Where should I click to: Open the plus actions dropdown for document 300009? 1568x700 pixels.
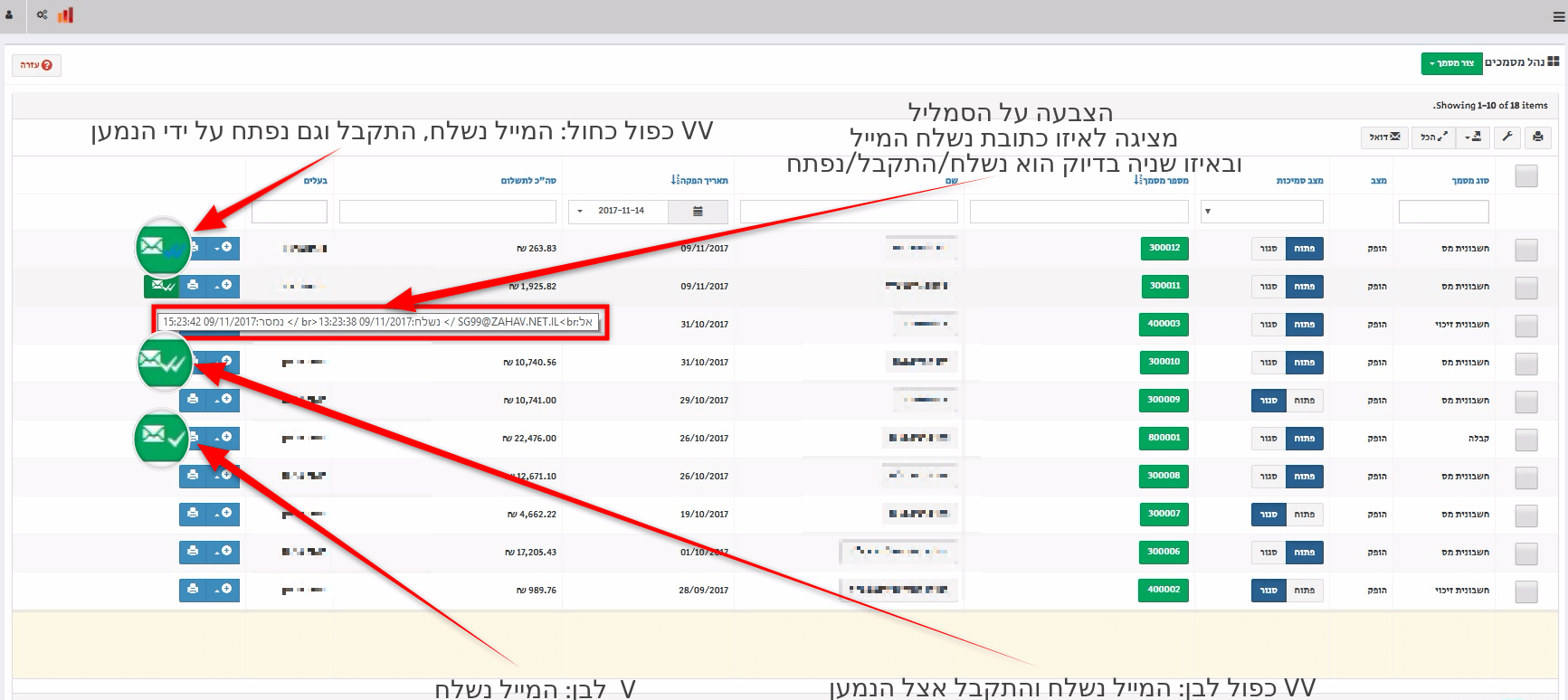tap(223, 400)
